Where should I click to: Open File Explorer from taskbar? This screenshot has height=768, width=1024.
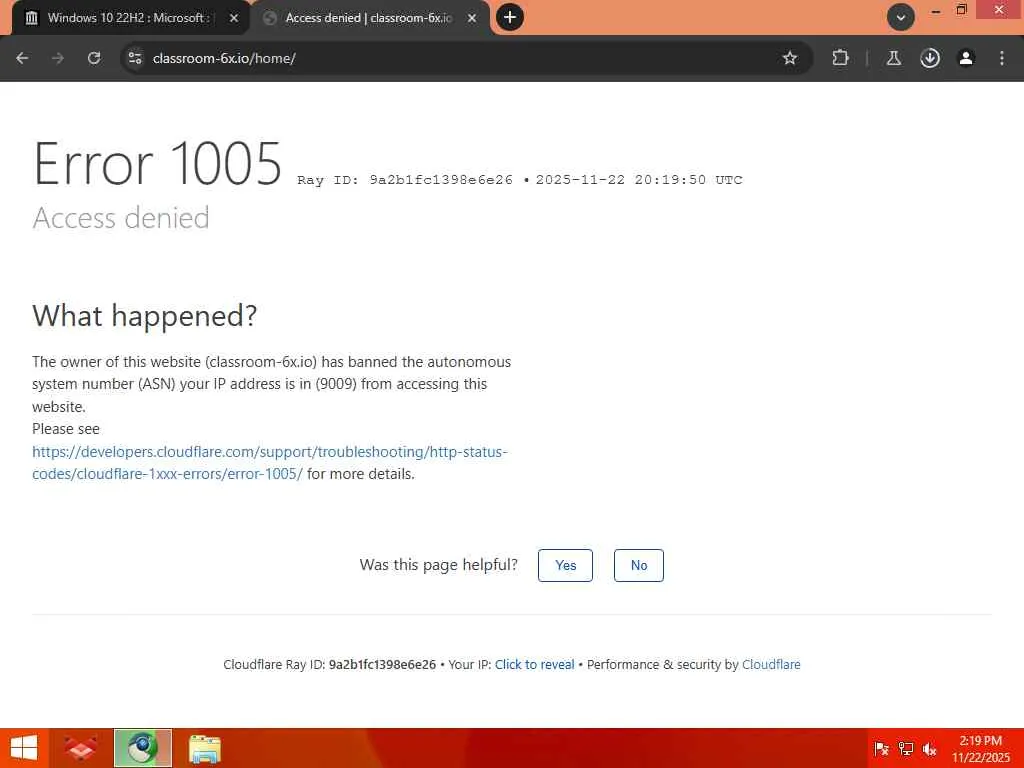click(x=204, y=749)
